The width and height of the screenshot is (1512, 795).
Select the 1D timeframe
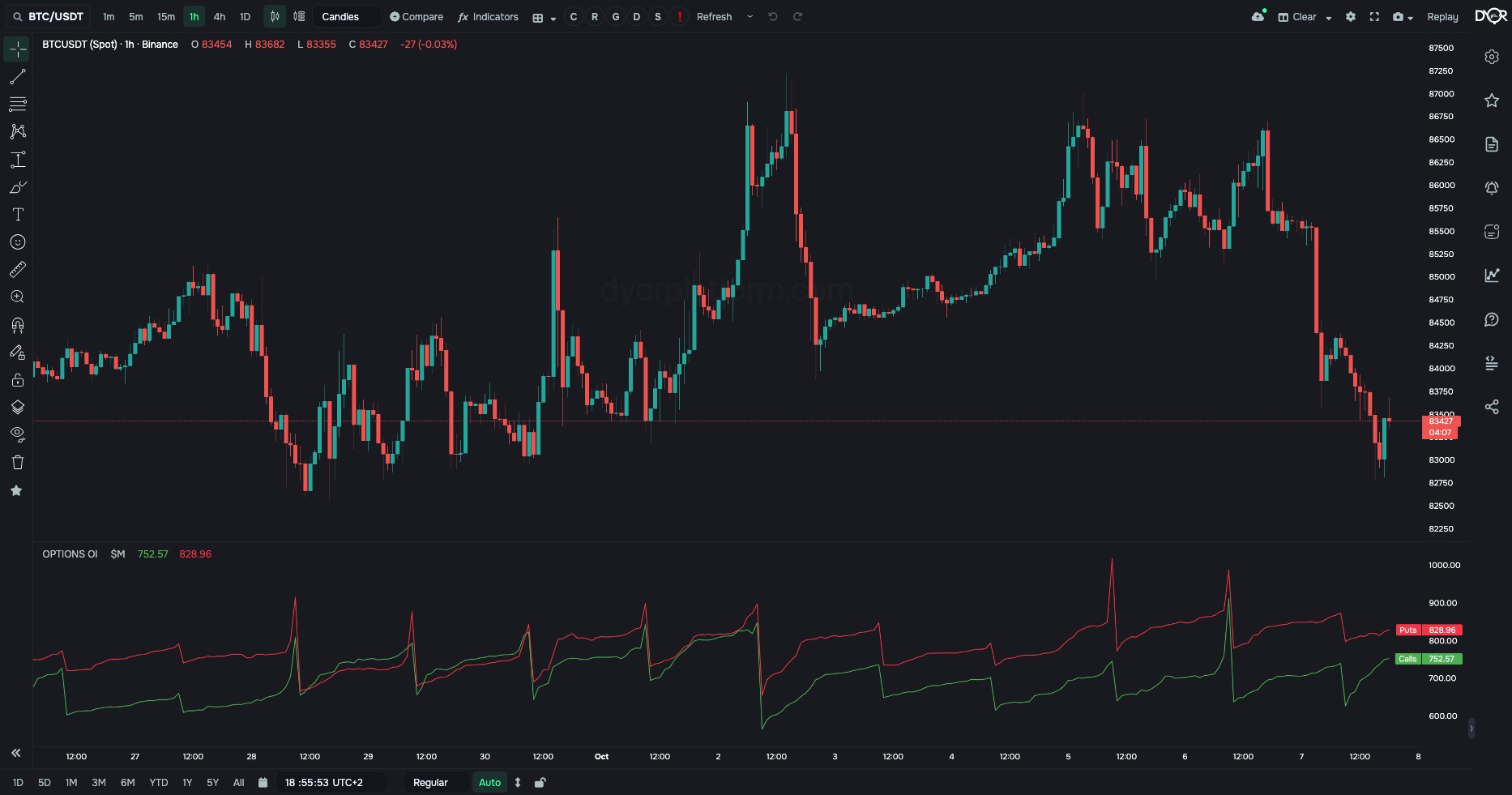coord(245,16)
